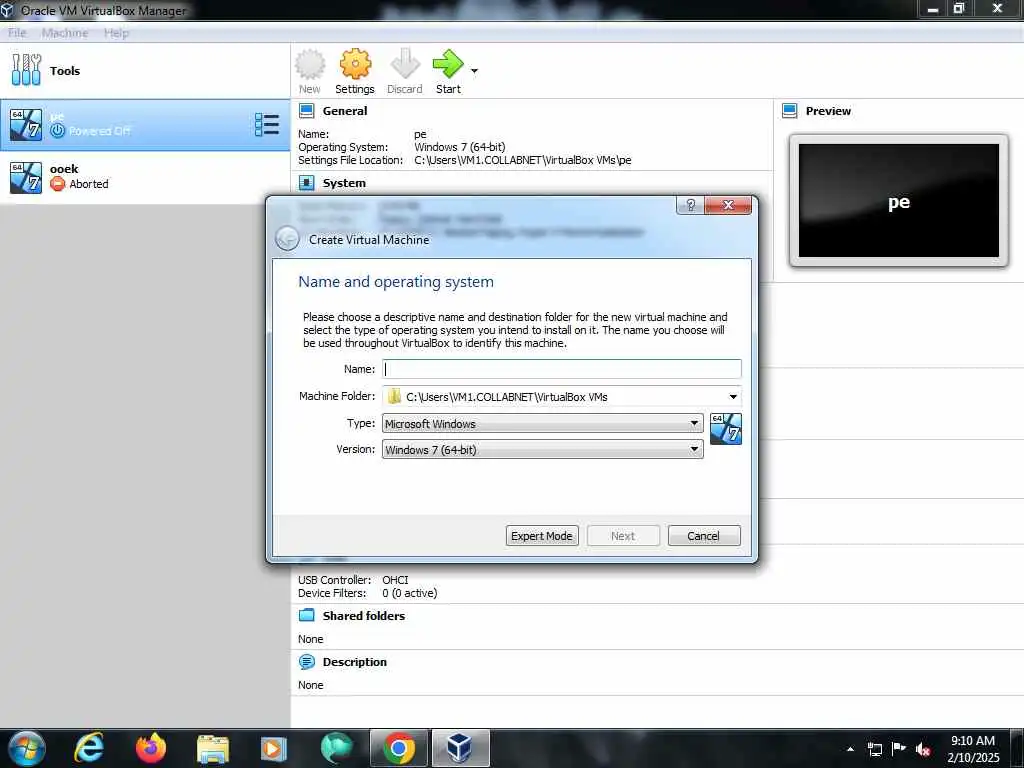Click the Description heading
The width and height of the screenshot is (1024, 768).
tap(355, 662)
